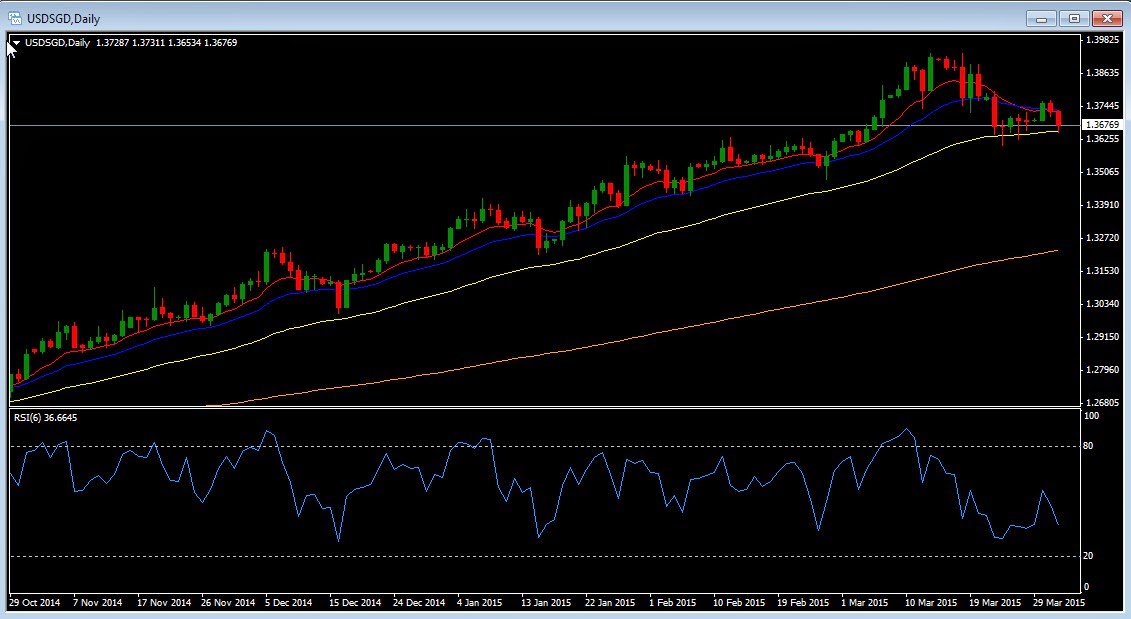Click RSI scale value 0
This screenshot has width=1131, height=619.
click(1086, 587)
